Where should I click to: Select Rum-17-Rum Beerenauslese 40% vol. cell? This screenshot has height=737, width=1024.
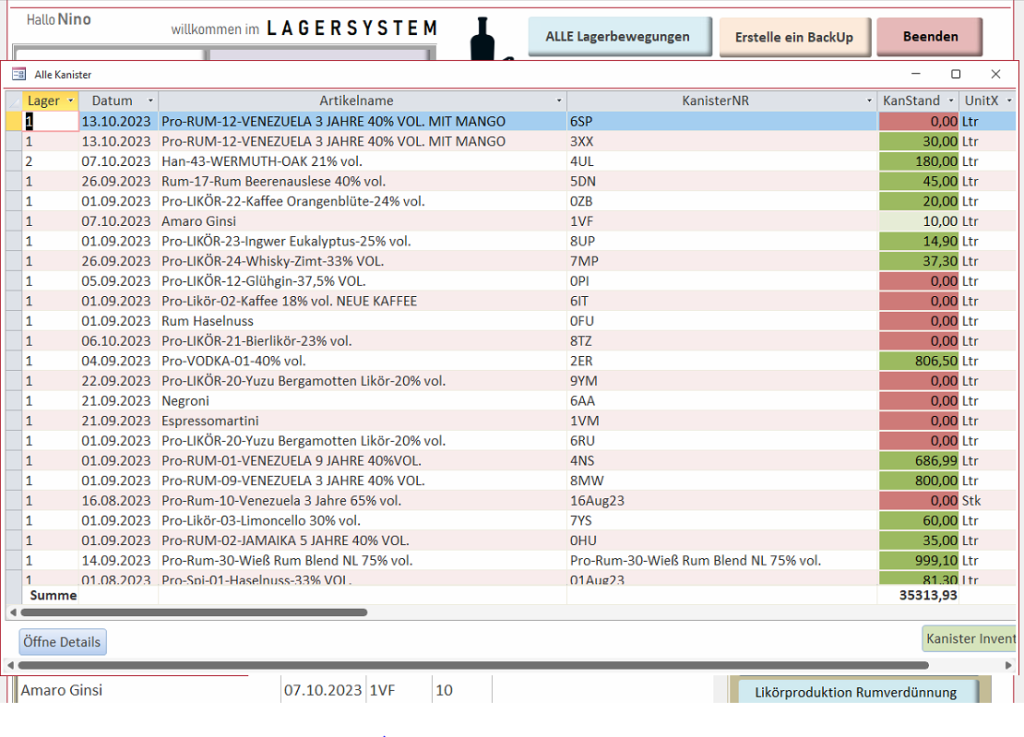362,181
